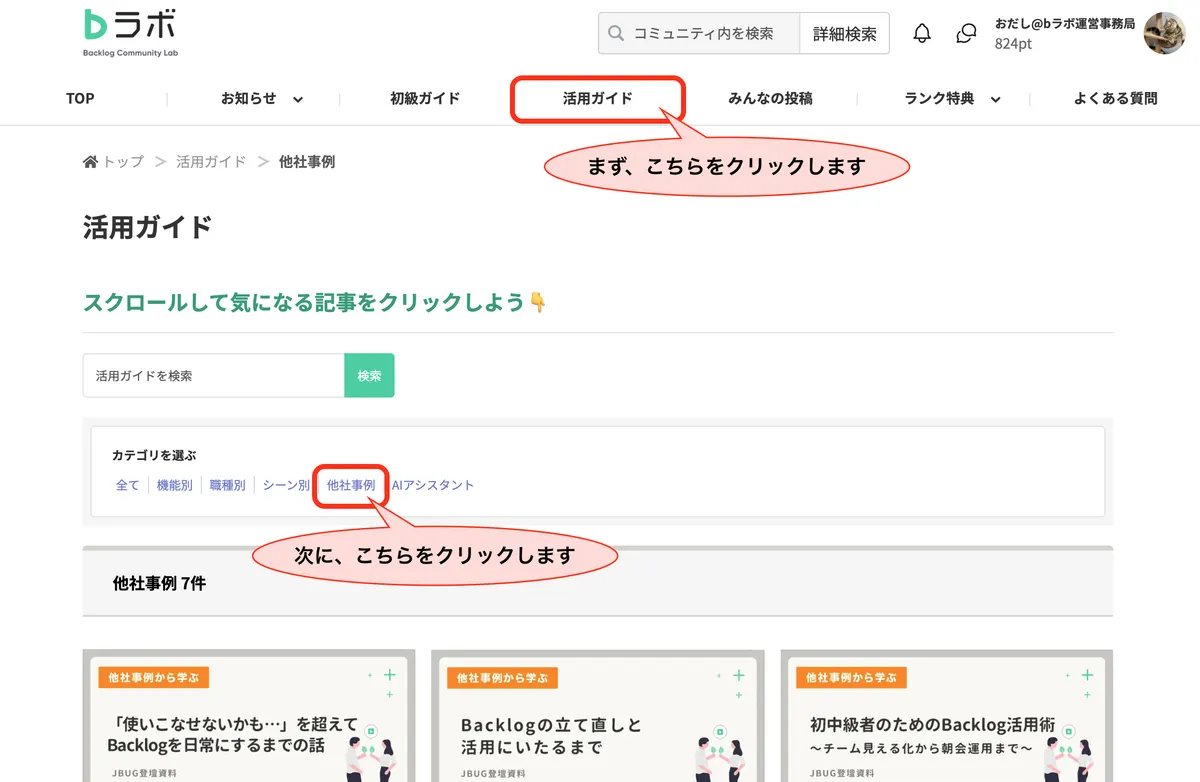Open the notifications bell

(x=922, y=34)
